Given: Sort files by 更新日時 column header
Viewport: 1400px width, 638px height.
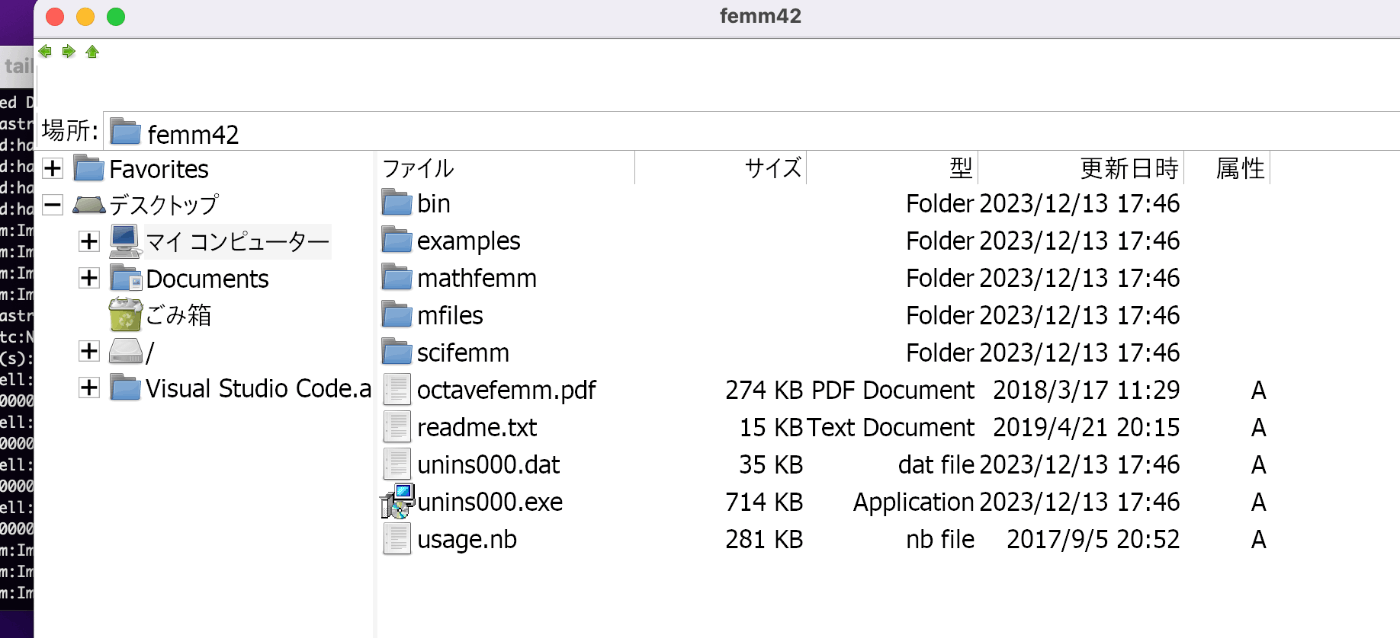Looking at the screenshot, I should 1129,168.
